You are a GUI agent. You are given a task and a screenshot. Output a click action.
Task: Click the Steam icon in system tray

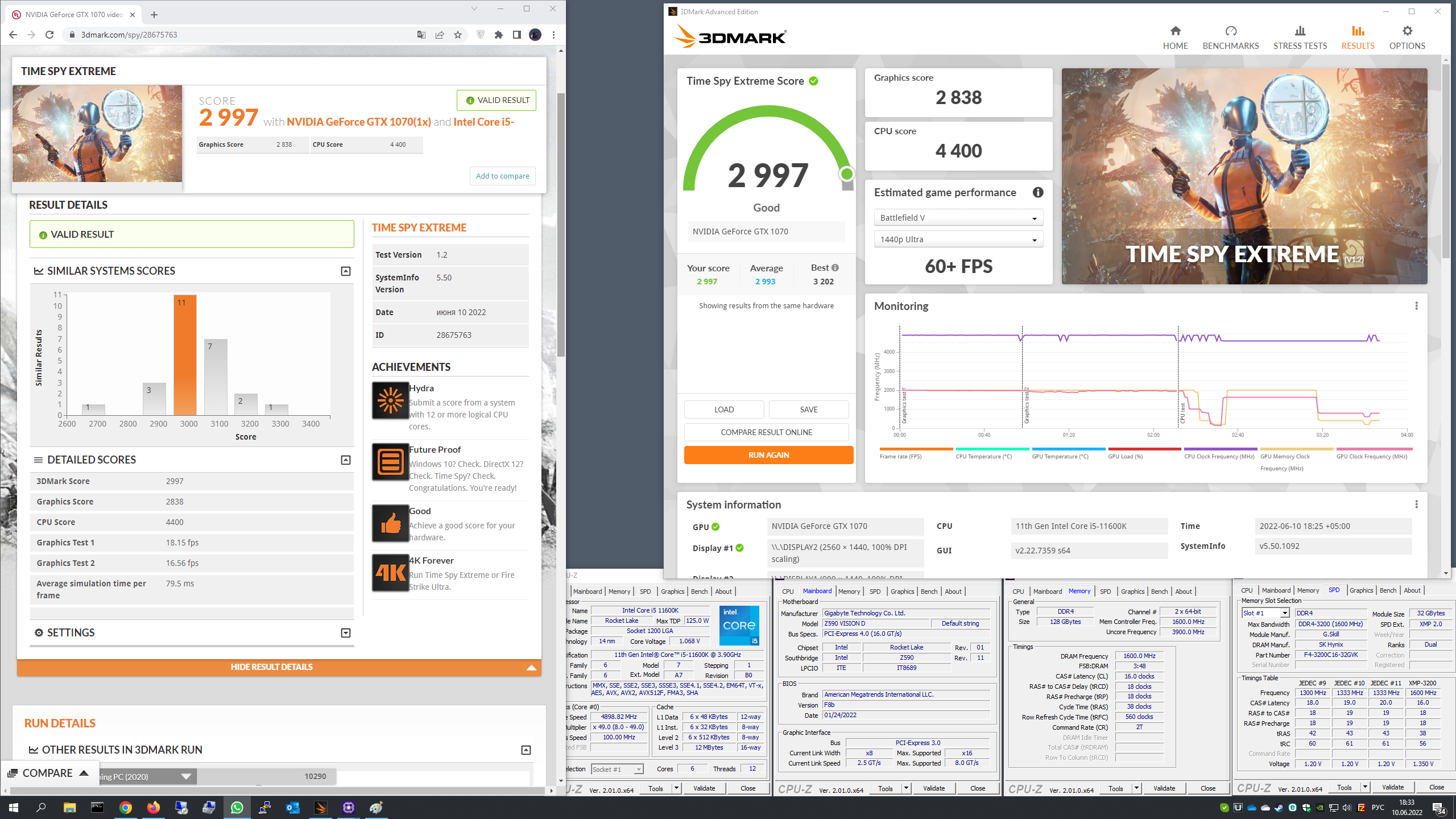(x=1279, y=808)
